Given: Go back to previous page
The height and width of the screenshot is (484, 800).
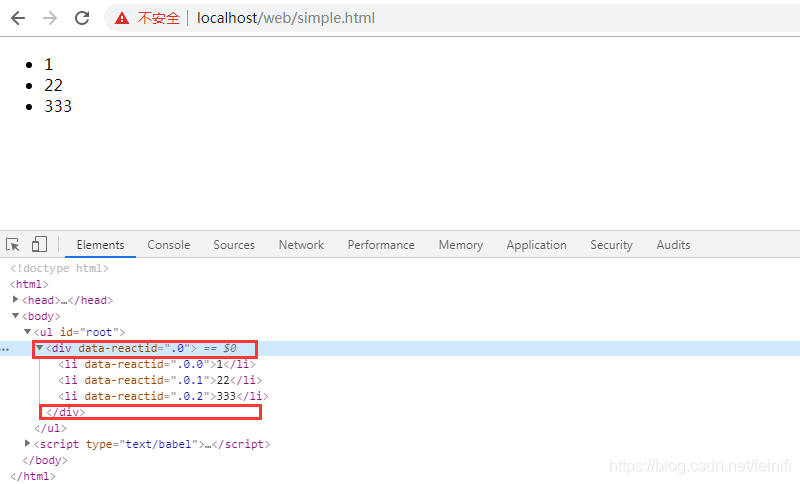Looking at the screenshot, I should pos(18,18).
